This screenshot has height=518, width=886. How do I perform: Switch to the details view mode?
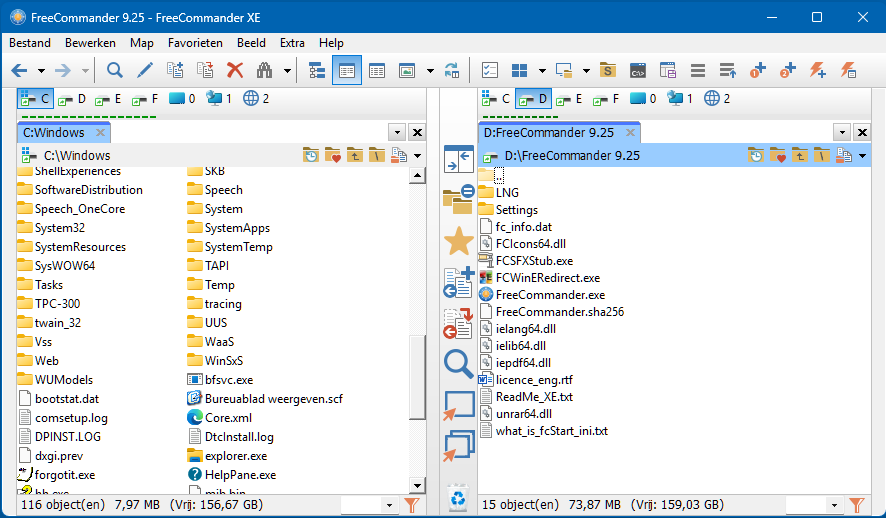click(377, 71)
